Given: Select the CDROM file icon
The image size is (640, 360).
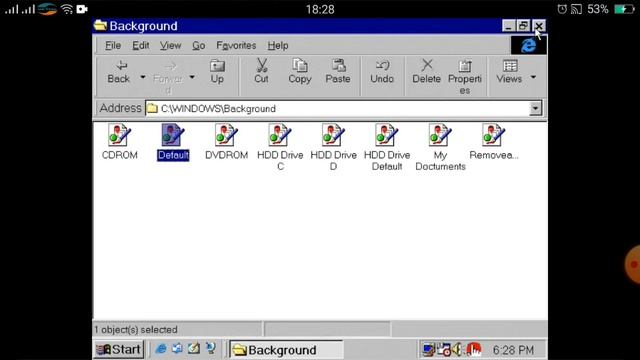Looking at the screenshot, I should pyautogui.click(x=120, y=142).
